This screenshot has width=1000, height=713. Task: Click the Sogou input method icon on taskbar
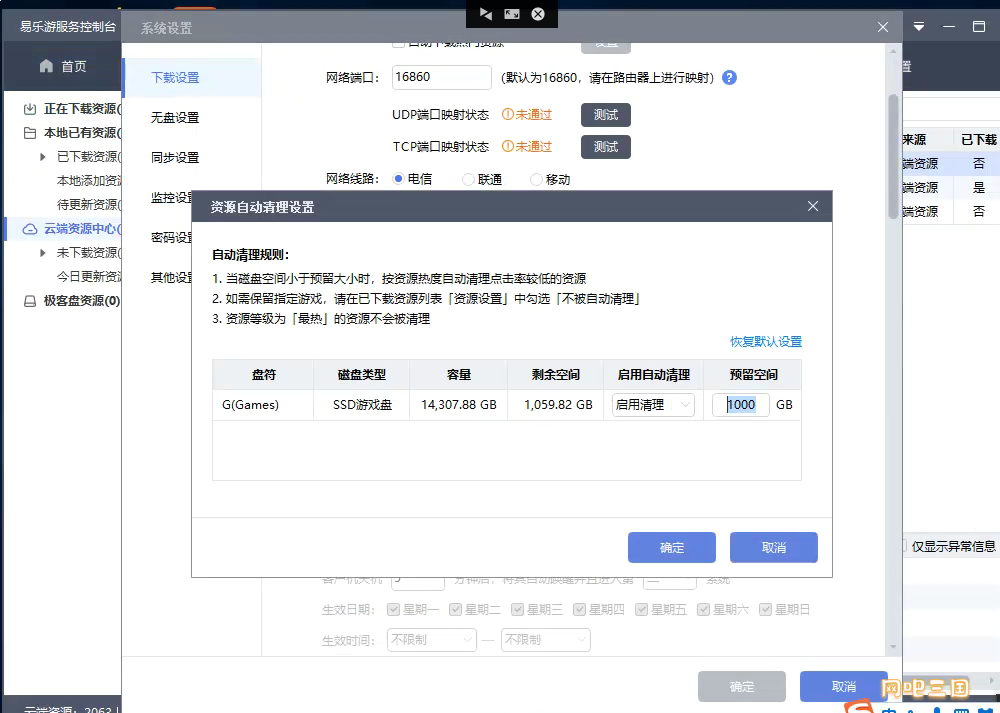point(857,707)
